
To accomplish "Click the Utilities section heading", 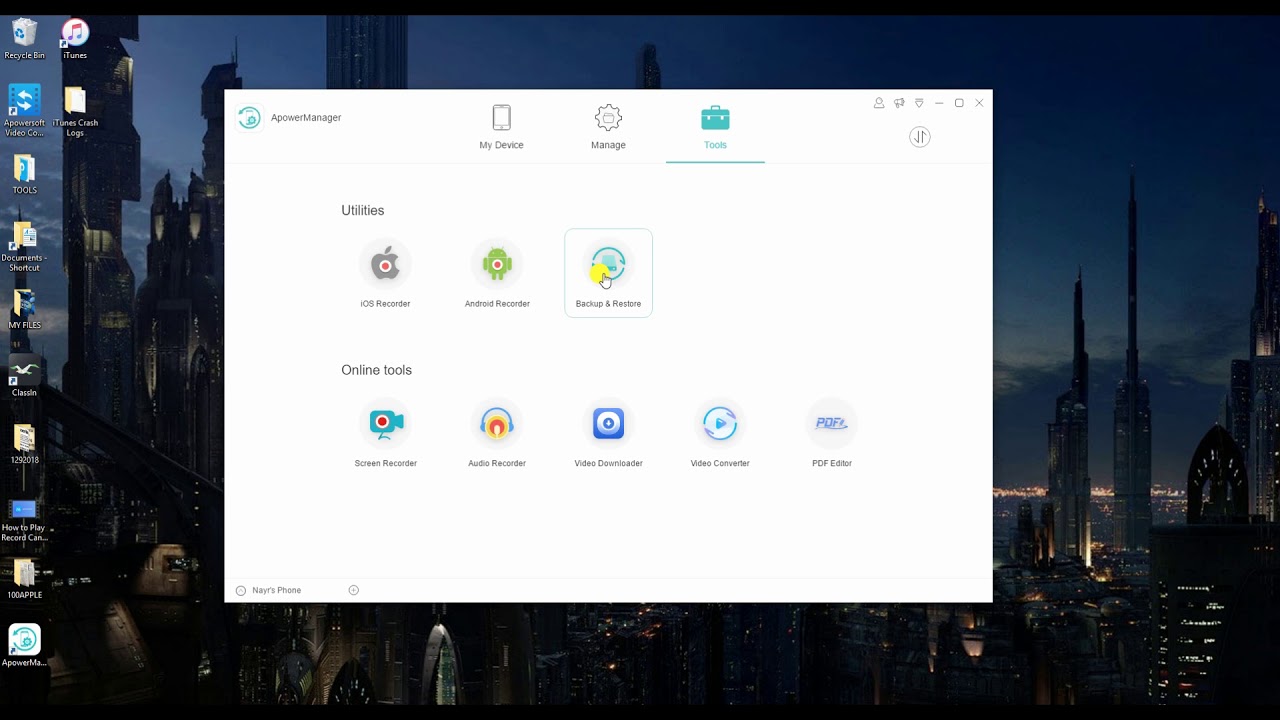I will click(362, 210).
